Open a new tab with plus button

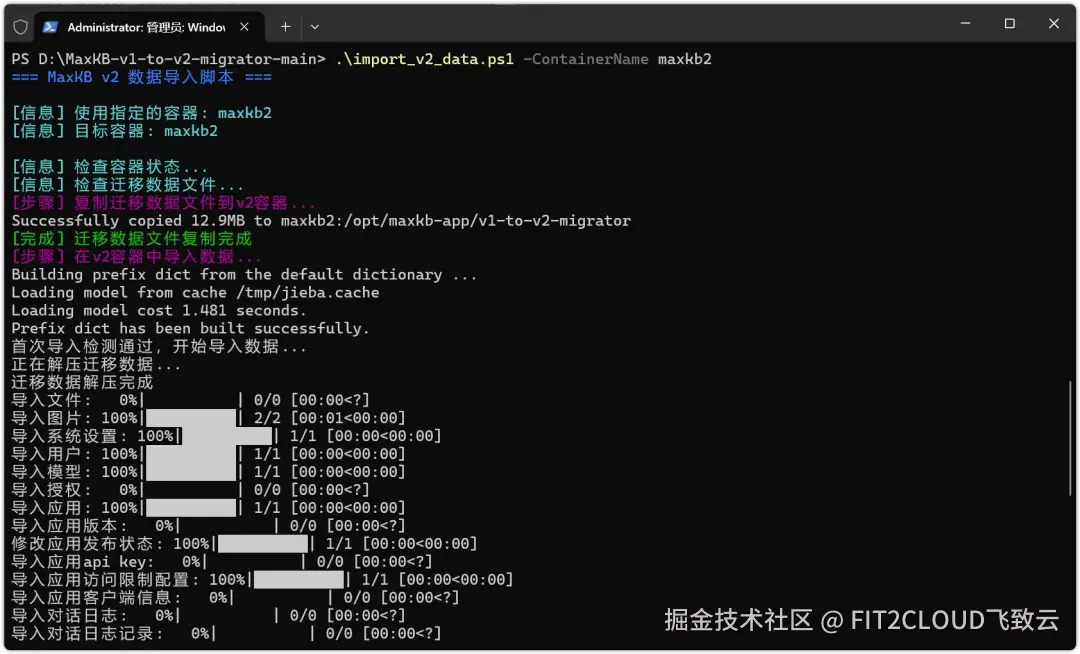[x=285, y=27]
